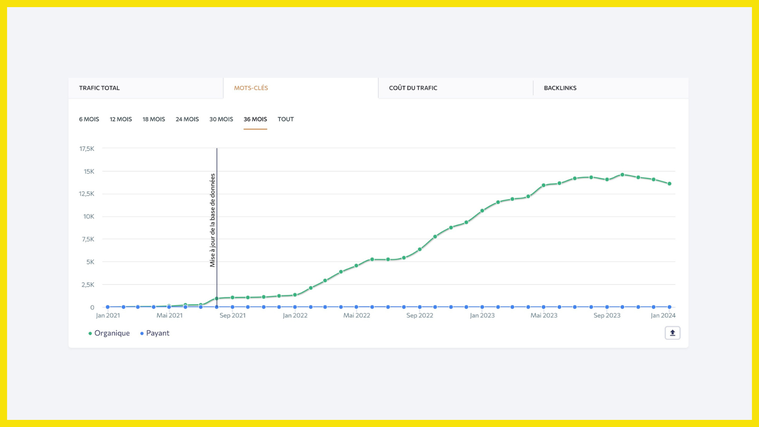Select the Mots-clés tab
This screenshot has height=427, width=759.
pos(251,88)
